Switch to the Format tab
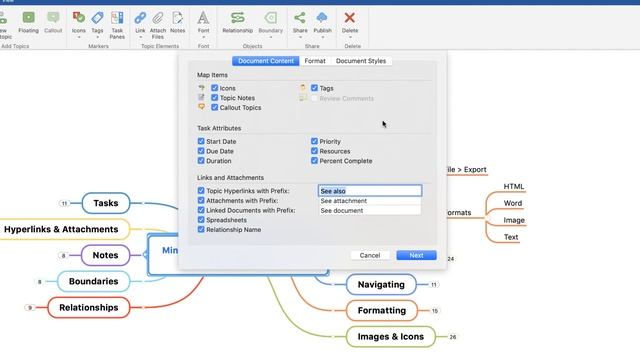 pos(315,61)
